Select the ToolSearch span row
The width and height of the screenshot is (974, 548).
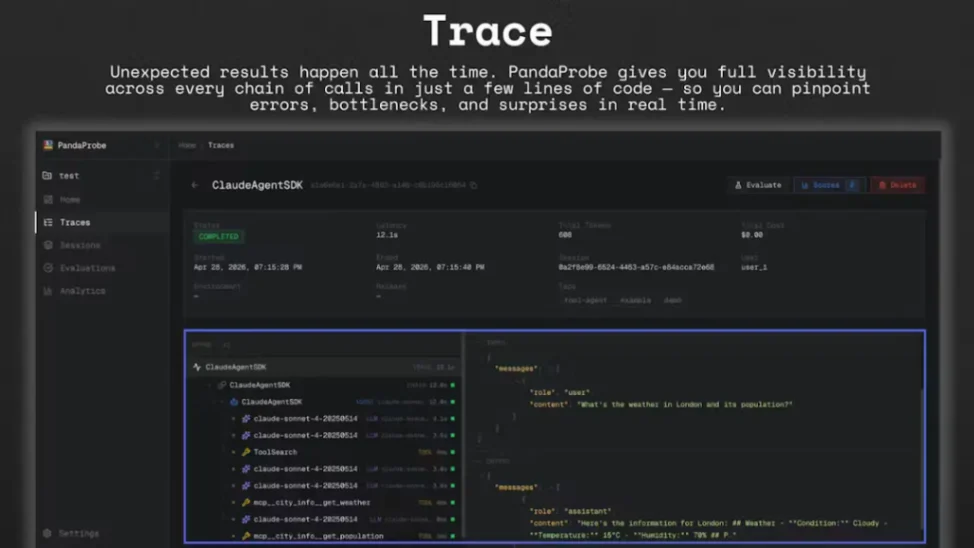324,452
